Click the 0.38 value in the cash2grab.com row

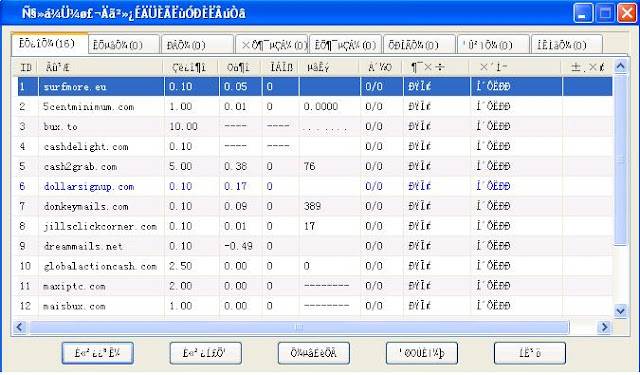(x=236, y=166)
